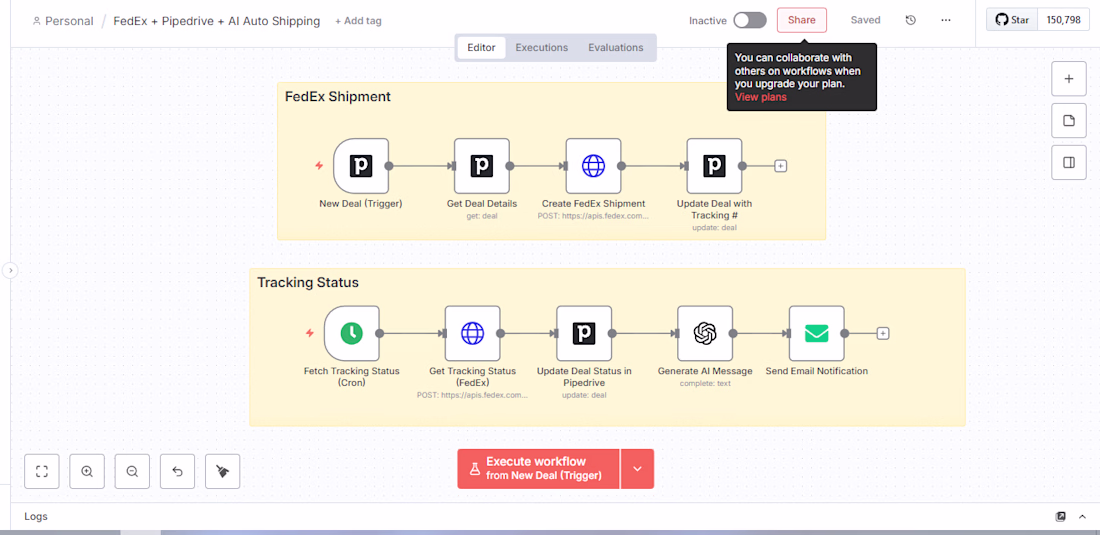Click the Share button
This screenshot has height=535, width=1100.
click(801, 20)
